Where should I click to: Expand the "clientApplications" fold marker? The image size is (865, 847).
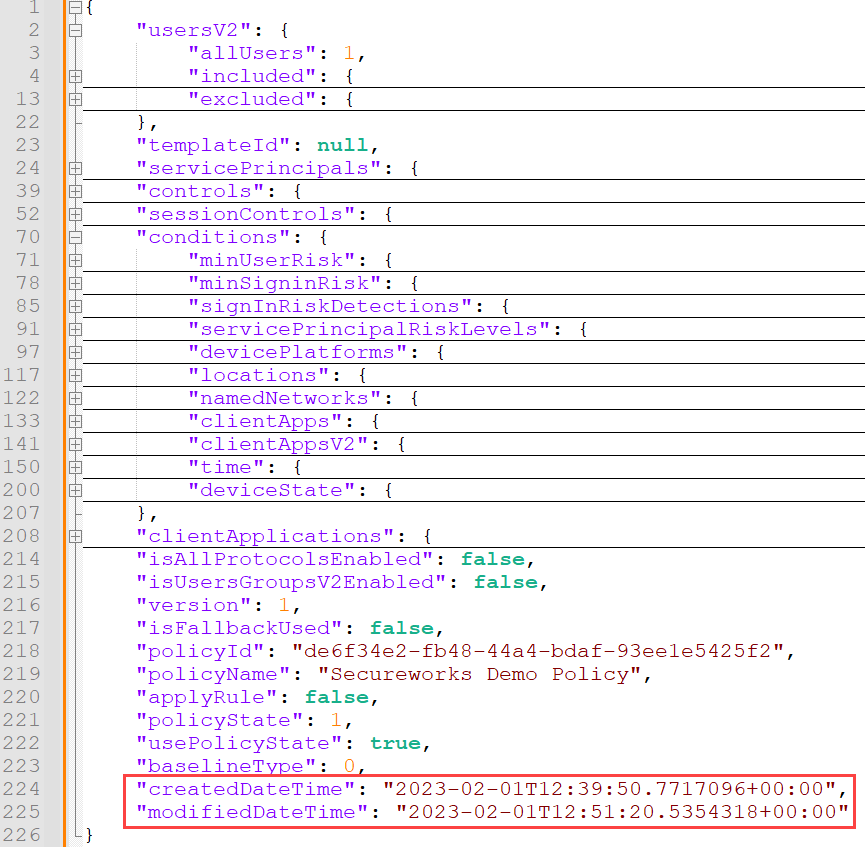point(76,536)
